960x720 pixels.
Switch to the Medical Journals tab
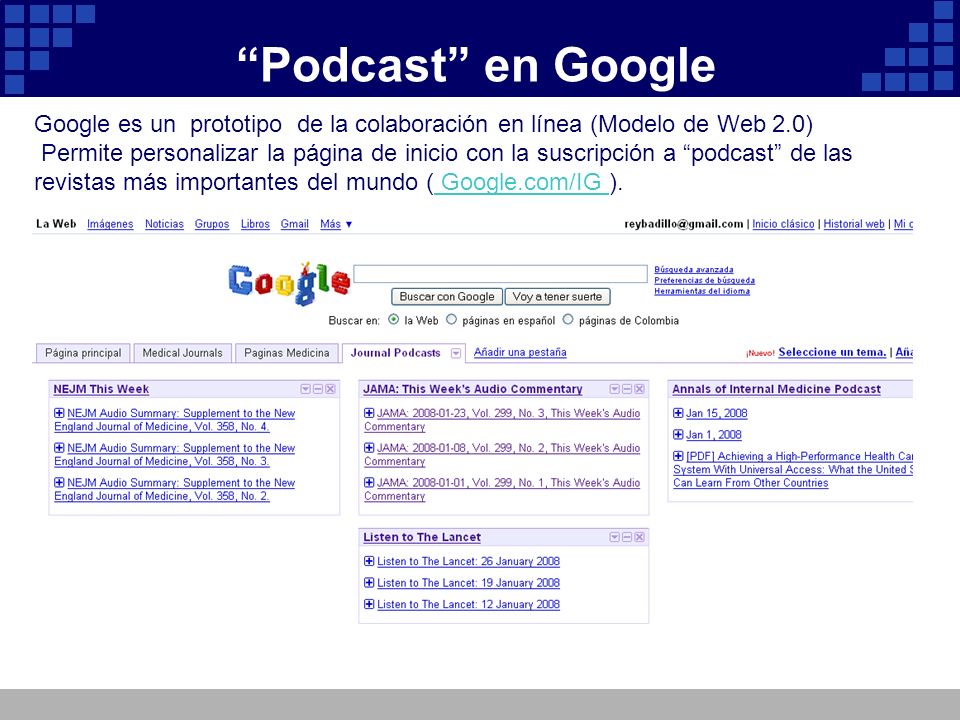[182, 353]
